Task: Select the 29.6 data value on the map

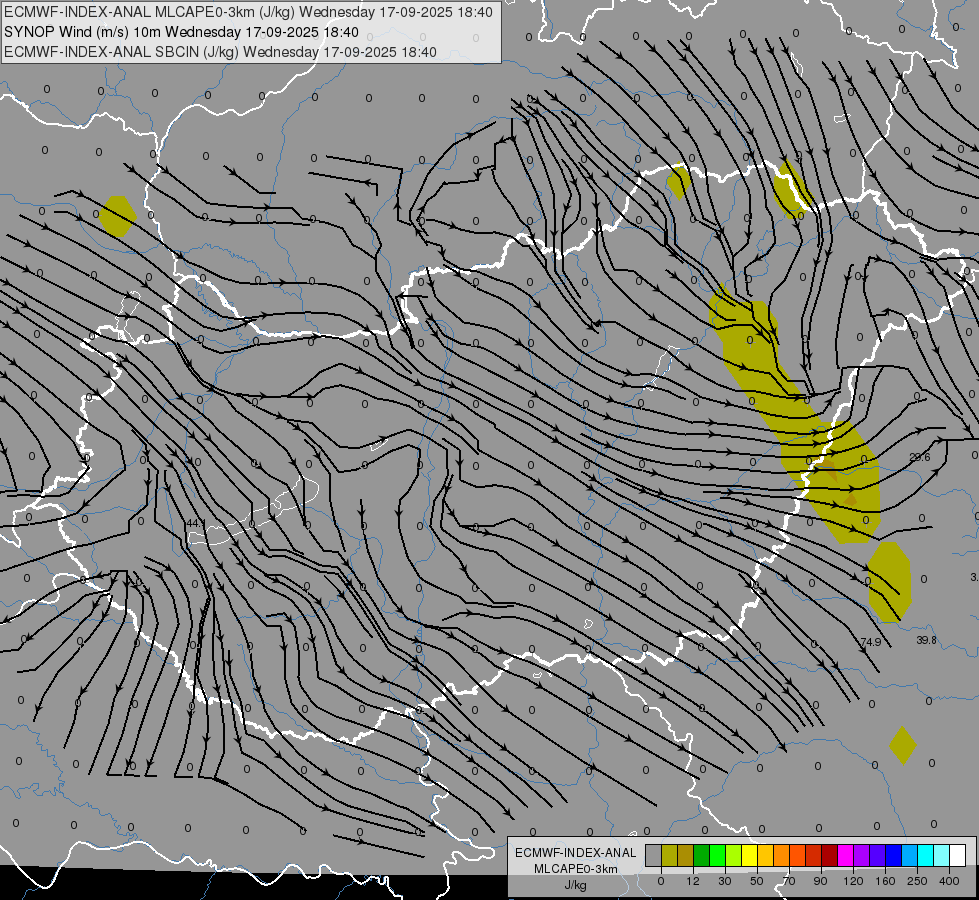Action: click(x=920, y=457)
